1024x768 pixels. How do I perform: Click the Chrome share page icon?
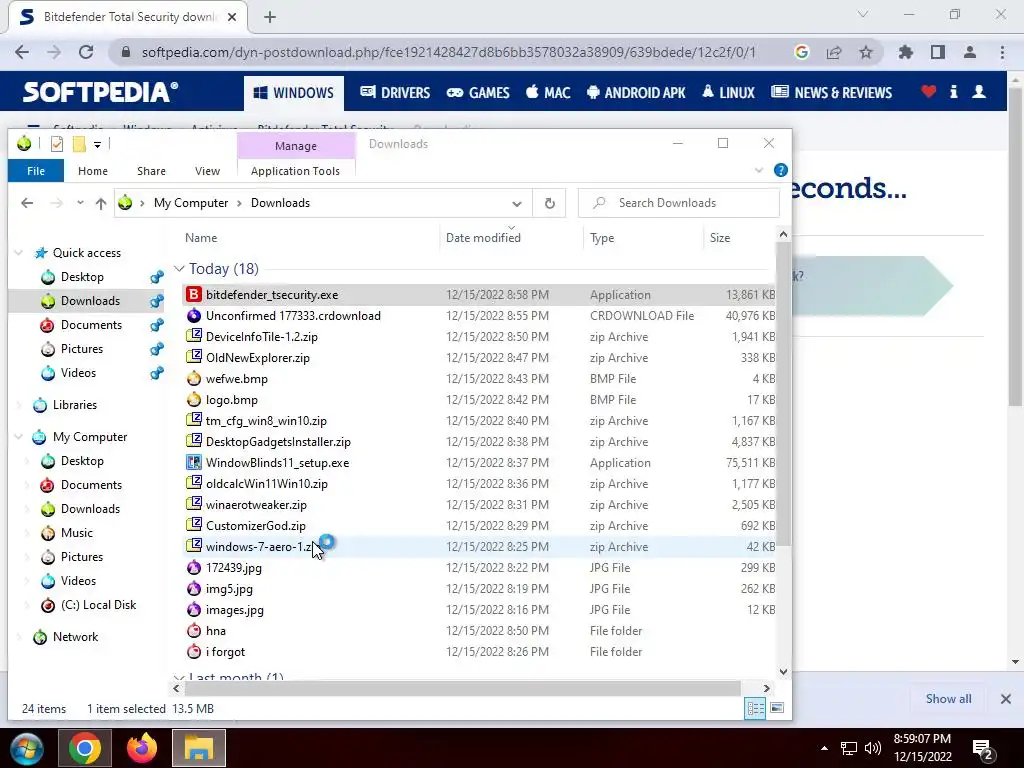point(834,52)
